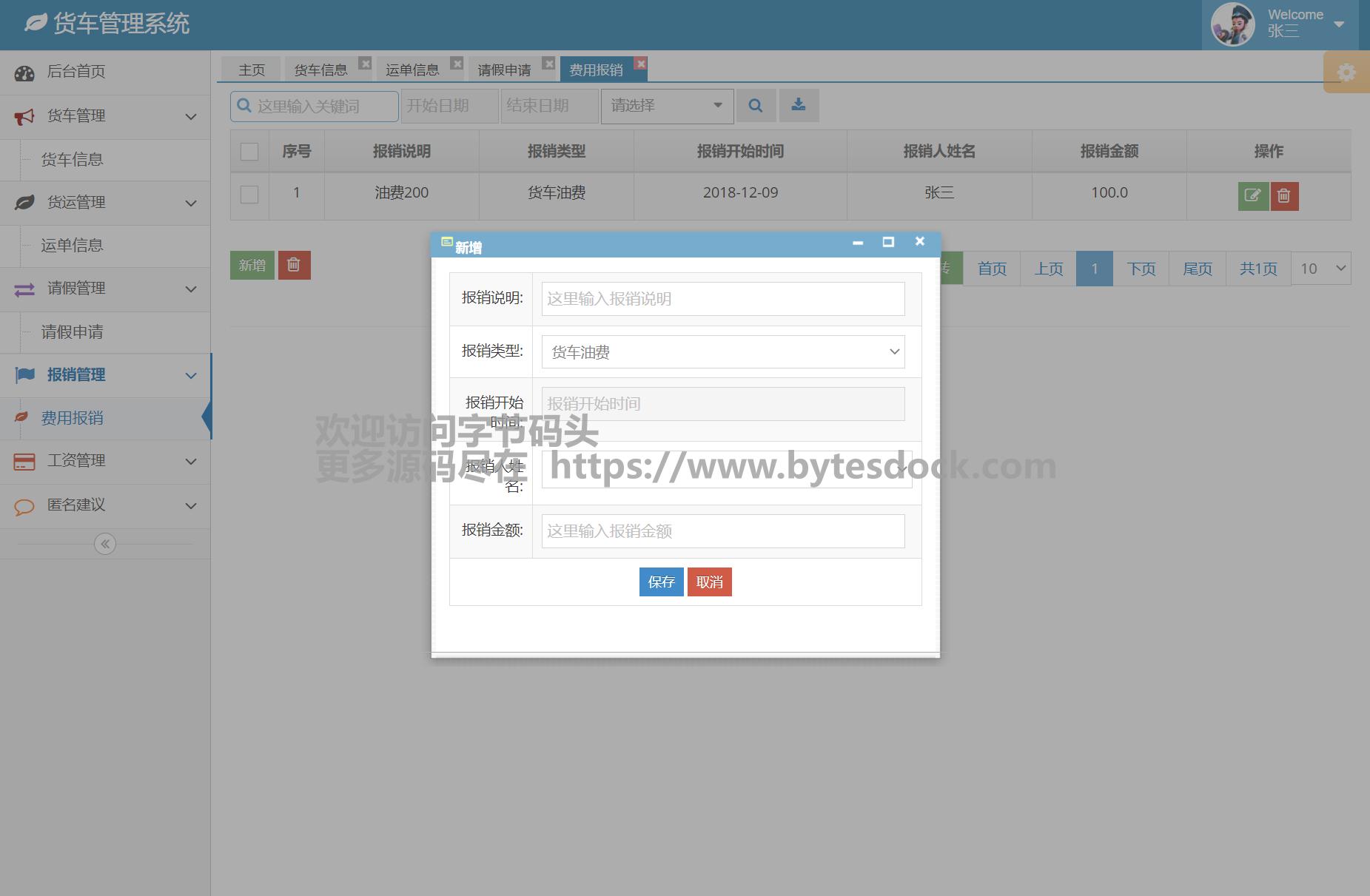Open the settings gear panel

pos(1346,73)
